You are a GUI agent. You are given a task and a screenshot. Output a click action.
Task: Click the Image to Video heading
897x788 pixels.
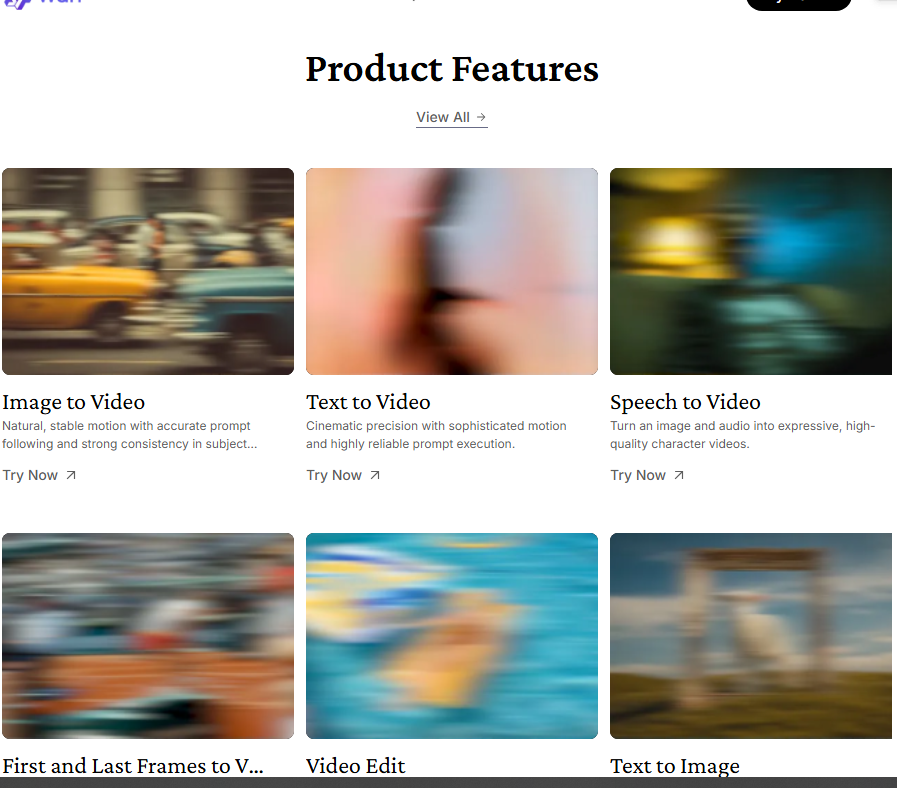[x=74, y=402]
